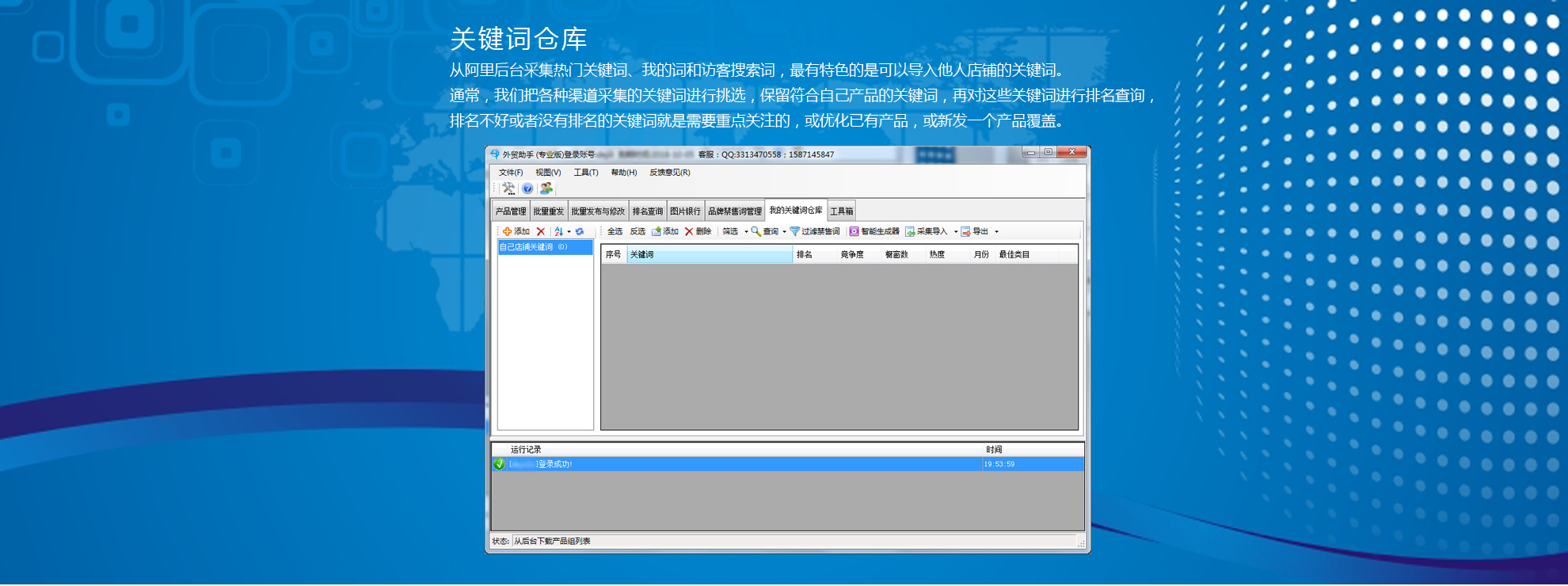This screenshot has width=1568, height=586.
Task: Click the 删除 red X in keyword toolbar
Action: pyautogui.click(x=698, y=232)
